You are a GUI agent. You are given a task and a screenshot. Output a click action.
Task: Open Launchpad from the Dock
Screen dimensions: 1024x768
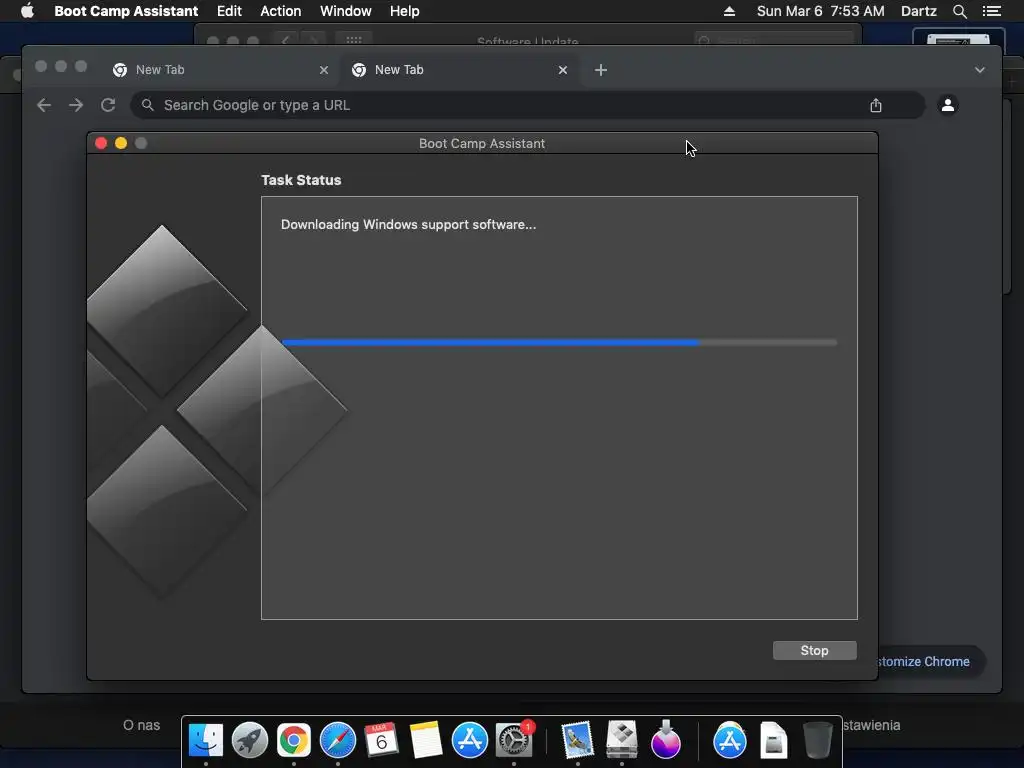[249, 740]
